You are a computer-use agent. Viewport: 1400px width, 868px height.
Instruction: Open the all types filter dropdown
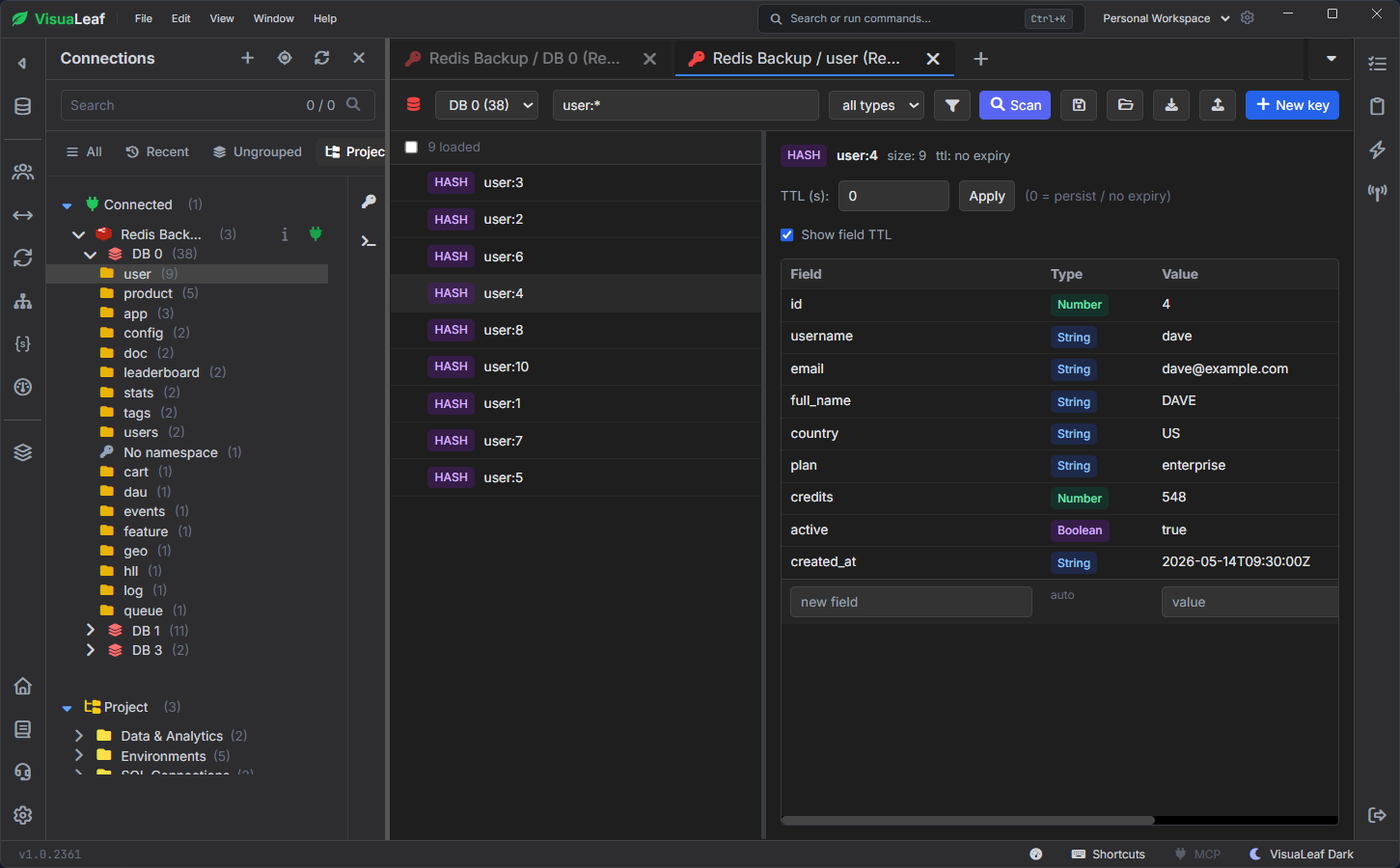(876, 105)
